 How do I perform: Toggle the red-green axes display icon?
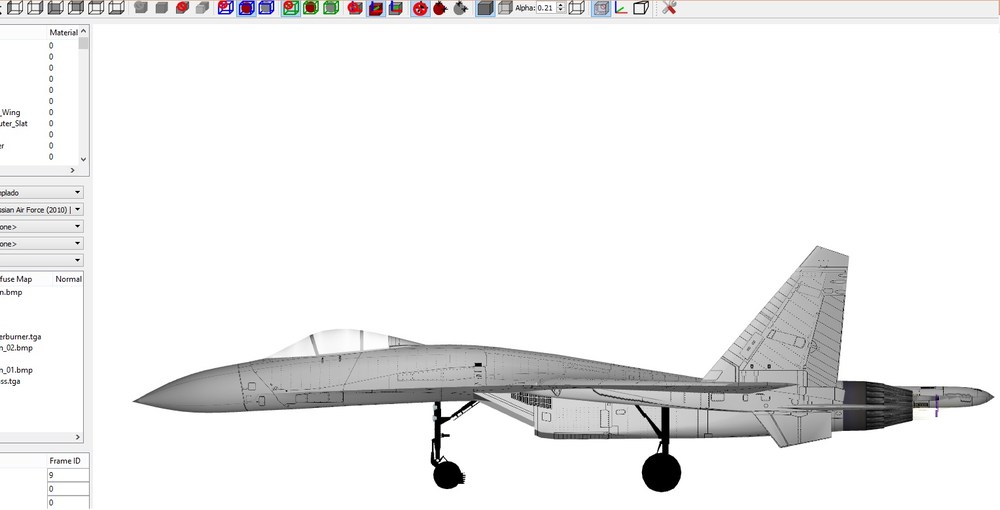coord(621,8)
